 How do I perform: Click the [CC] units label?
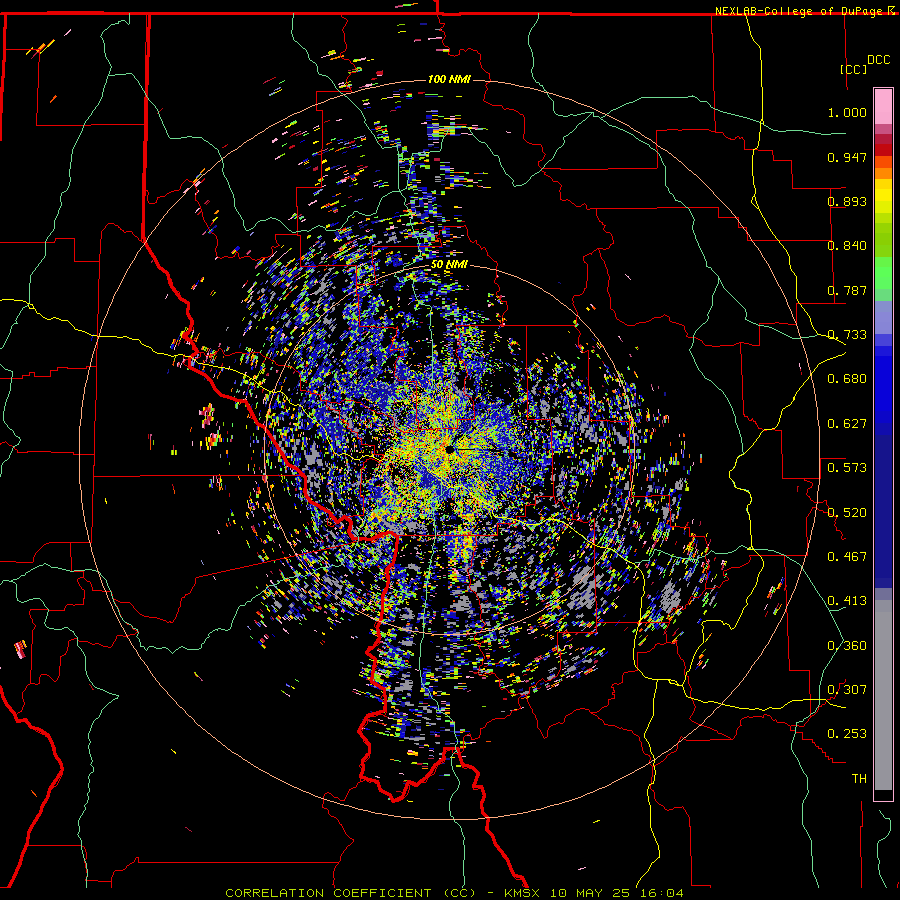tap(853, 69)
